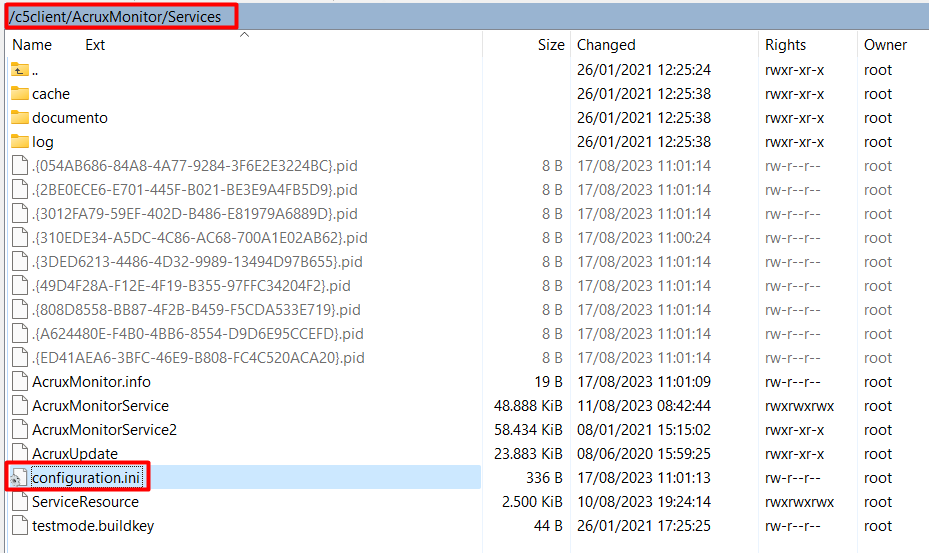Click the date 11/08/2023 08:42:44
The width and height of the screenshot is (929, 553).
pos(644,406)
